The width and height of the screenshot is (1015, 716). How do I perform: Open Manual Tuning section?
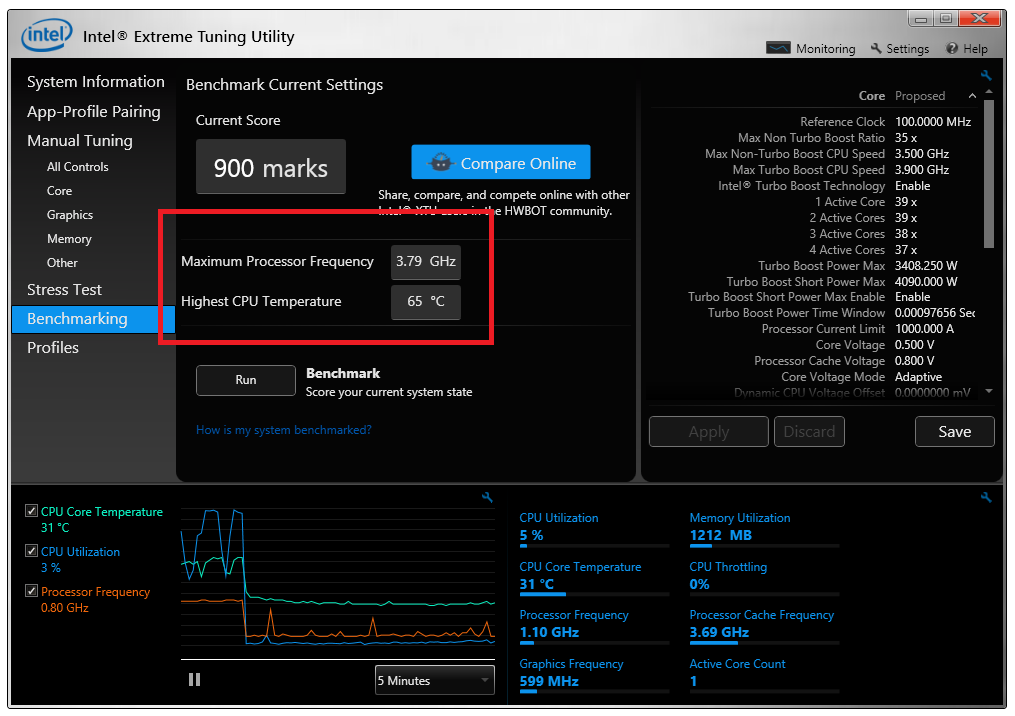pos(80,140)
